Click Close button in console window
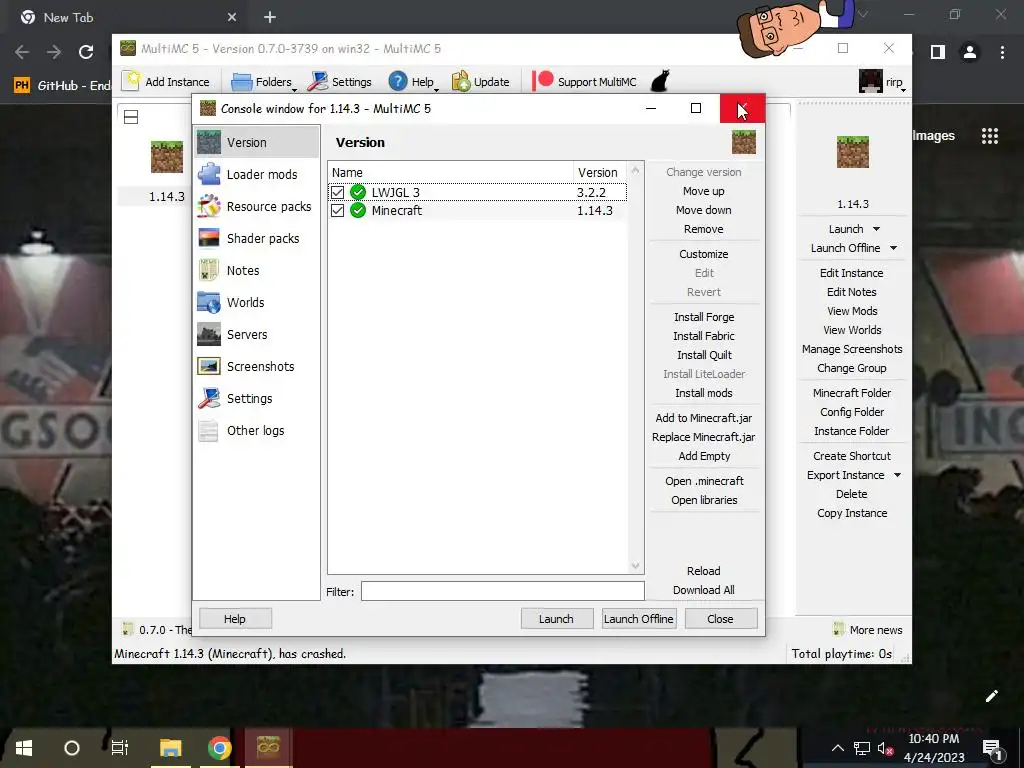This screenshot has width=1024, height=768. pos(720,618)
